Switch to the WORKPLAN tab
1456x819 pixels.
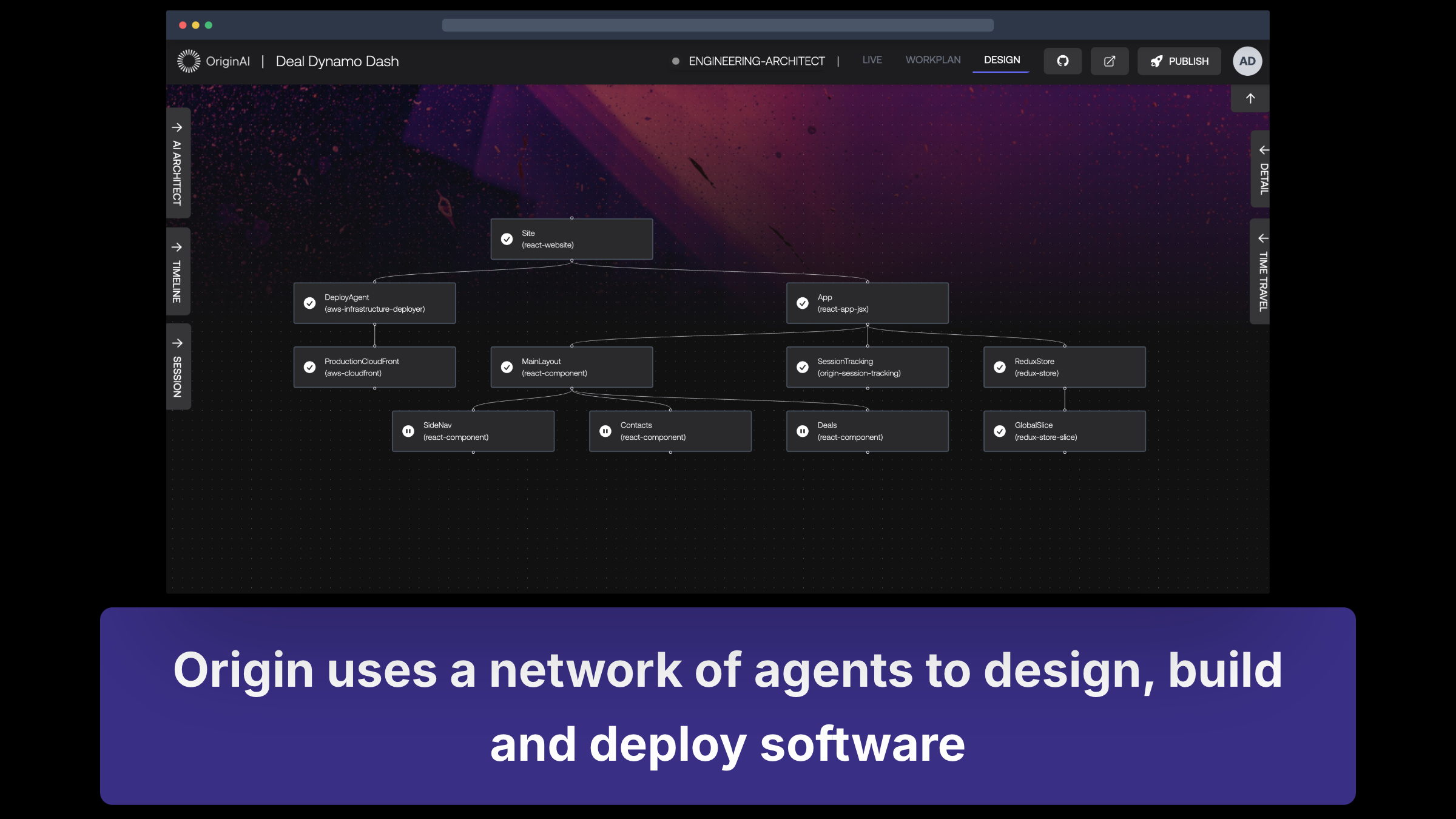tap(932, 60)
